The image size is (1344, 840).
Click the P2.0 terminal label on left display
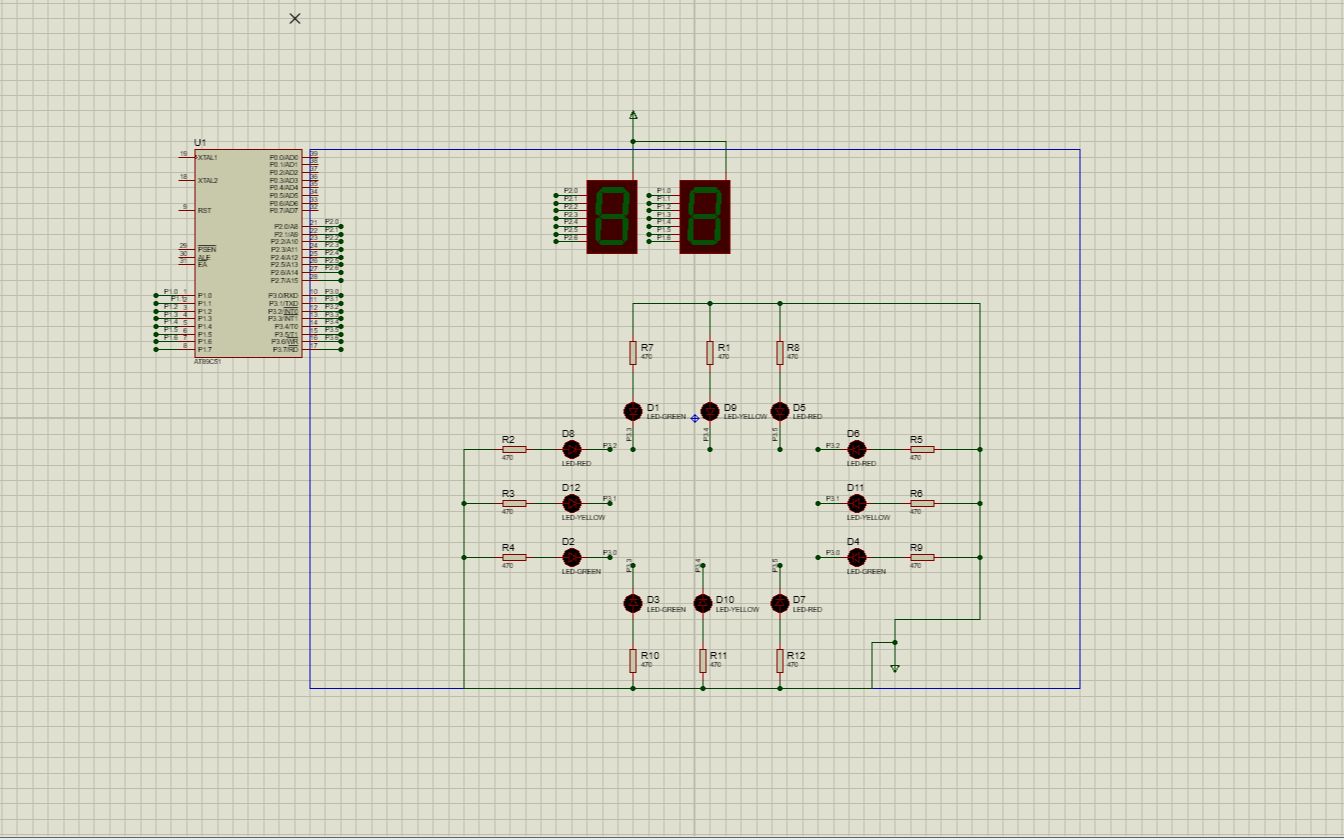pos(570,190)
